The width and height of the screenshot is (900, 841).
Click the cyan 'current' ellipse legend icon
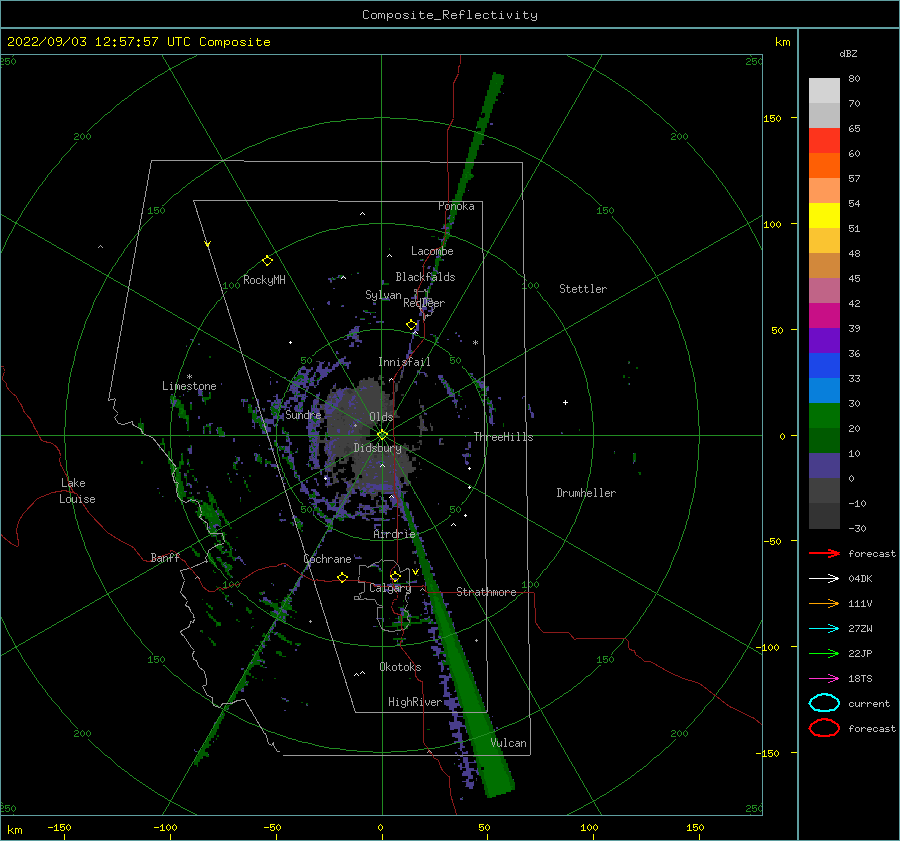[x=824, y=703]
